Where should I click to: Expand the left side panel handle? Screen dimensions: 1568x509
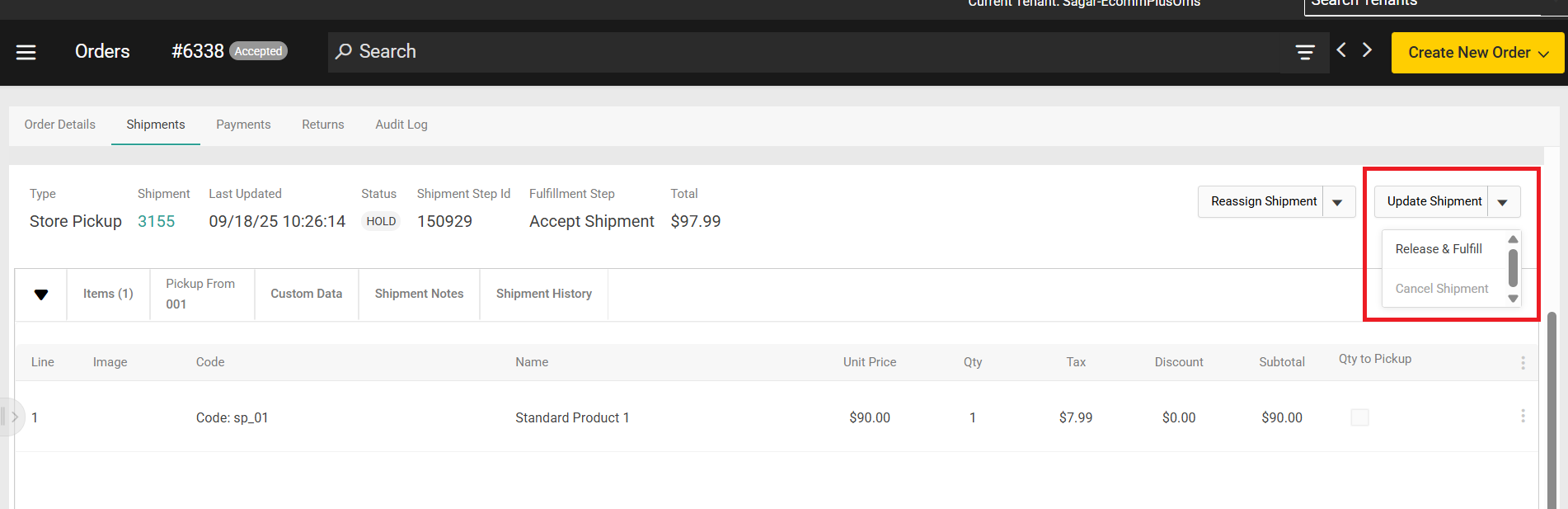tap(13, 417)
